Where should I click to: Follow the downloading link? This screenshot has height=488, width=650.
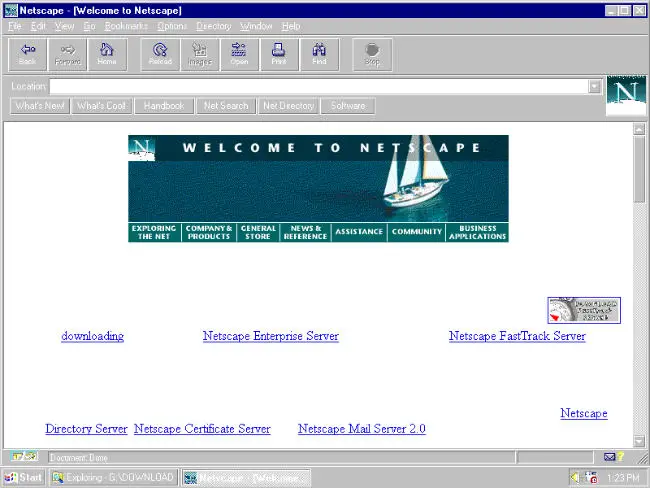click(92, 336)
